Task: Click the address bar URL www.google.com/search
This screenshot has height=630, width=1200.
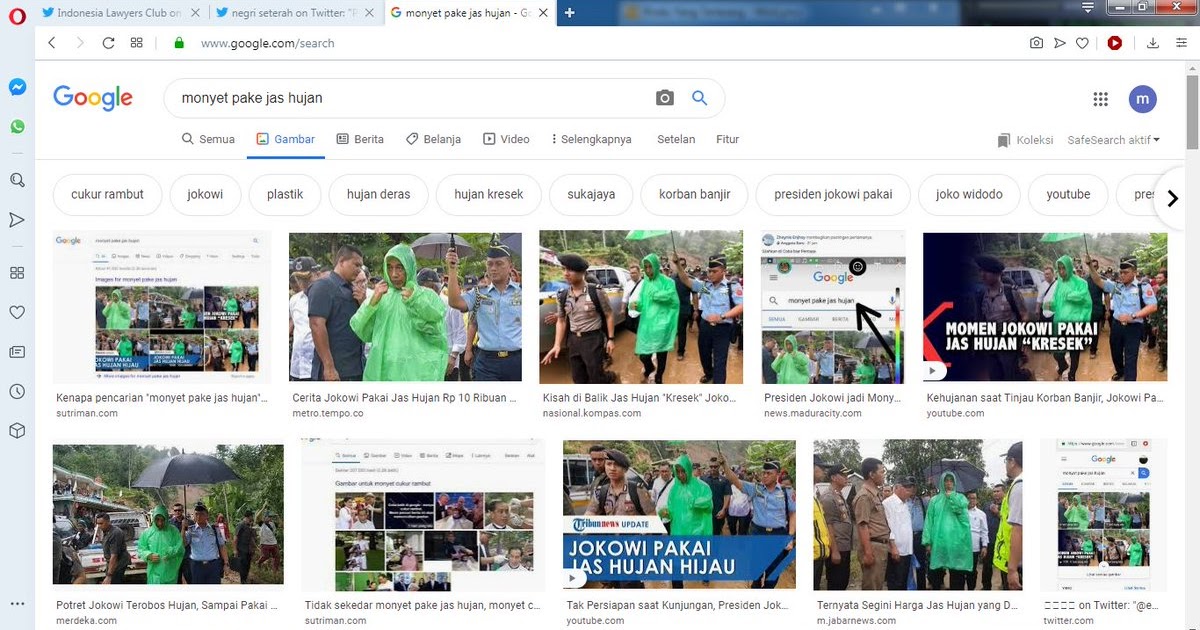Action: (267, 43)
